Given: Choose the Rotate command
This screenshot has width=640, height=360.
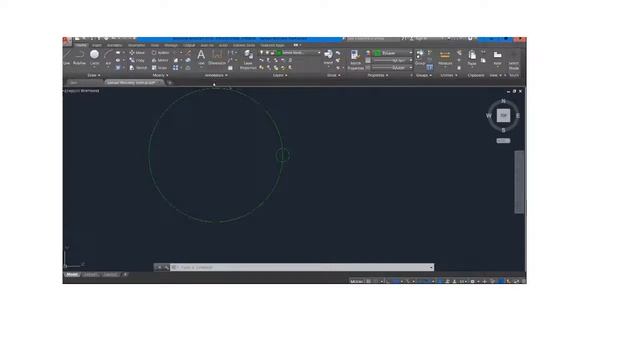Looking at the screenshot, I should (160, 53).
